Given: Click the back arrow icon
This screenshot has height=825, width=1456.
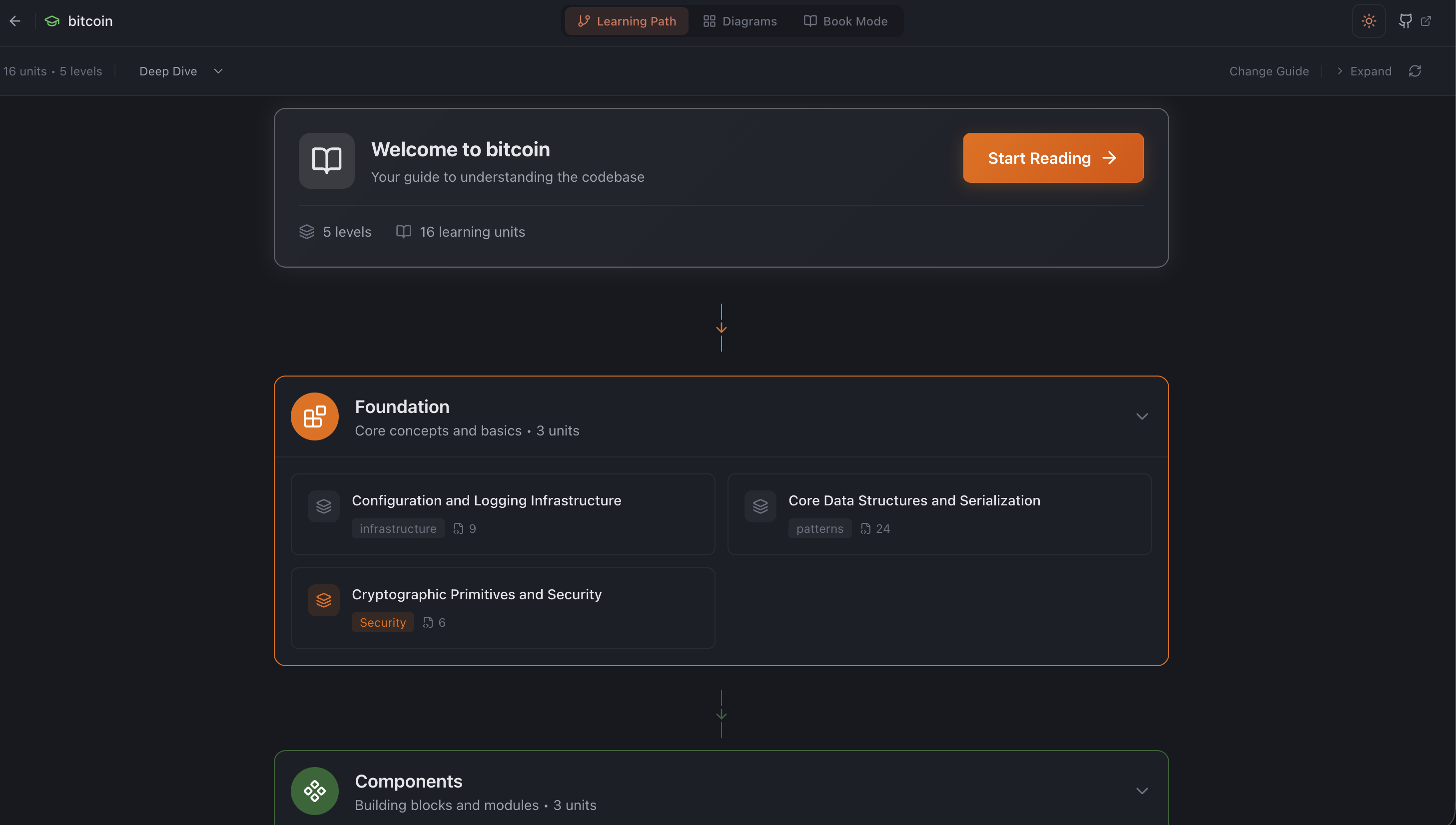Looking at the screenshot, I should pyautogui.click(x=15, y=21).
